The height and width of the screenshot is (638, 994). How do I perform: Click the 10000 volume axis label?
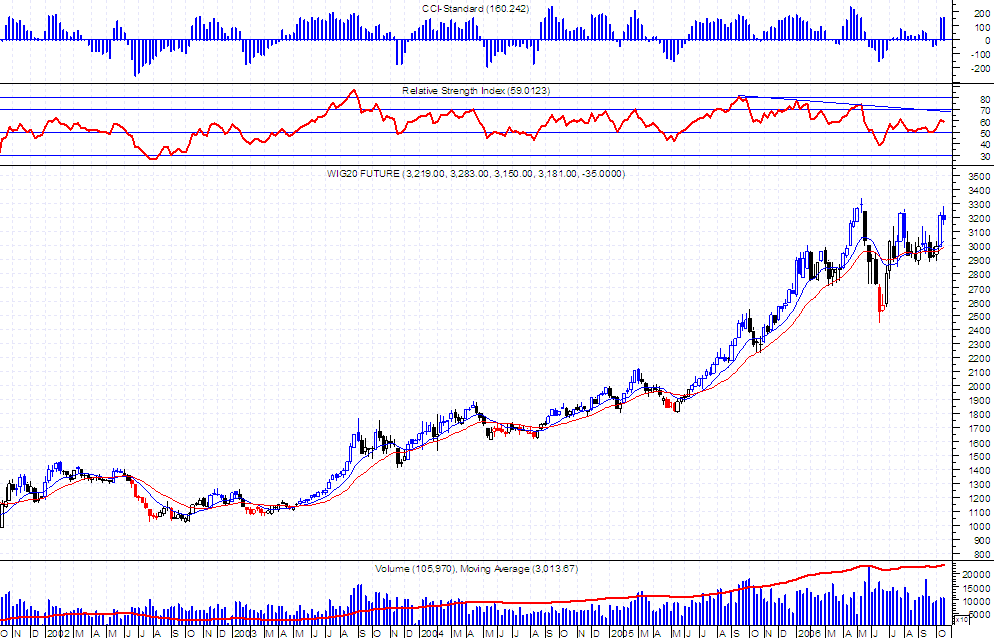point(979,601)
